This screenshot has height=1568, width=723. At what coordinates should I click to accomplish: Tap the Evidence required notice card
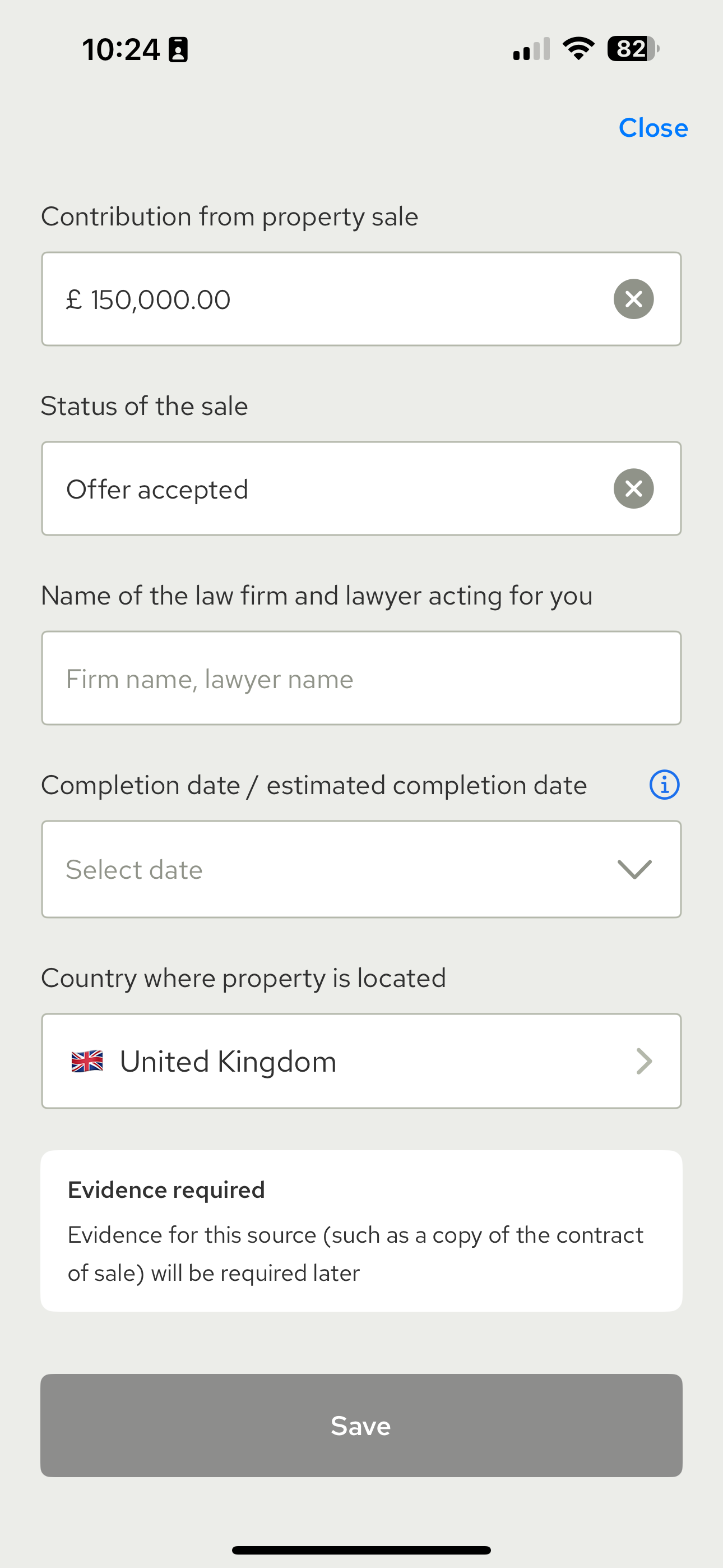coord(361,1231)
